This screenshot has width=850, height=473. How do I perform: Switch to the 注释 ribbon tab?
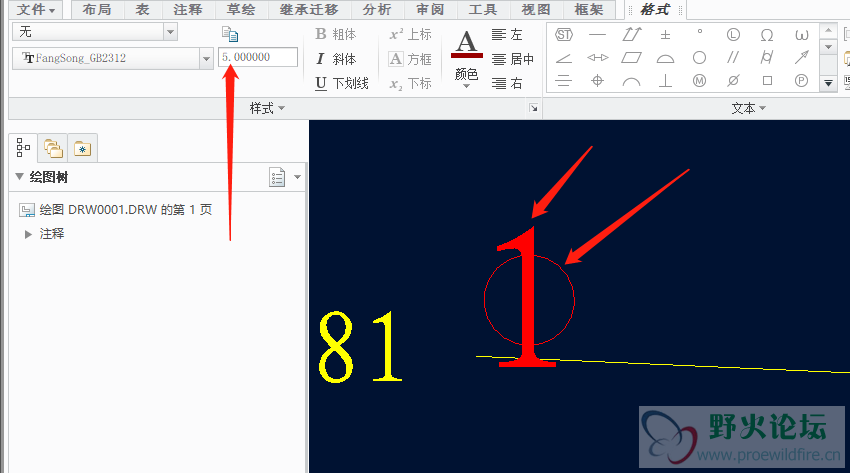(x=188, y=10)
